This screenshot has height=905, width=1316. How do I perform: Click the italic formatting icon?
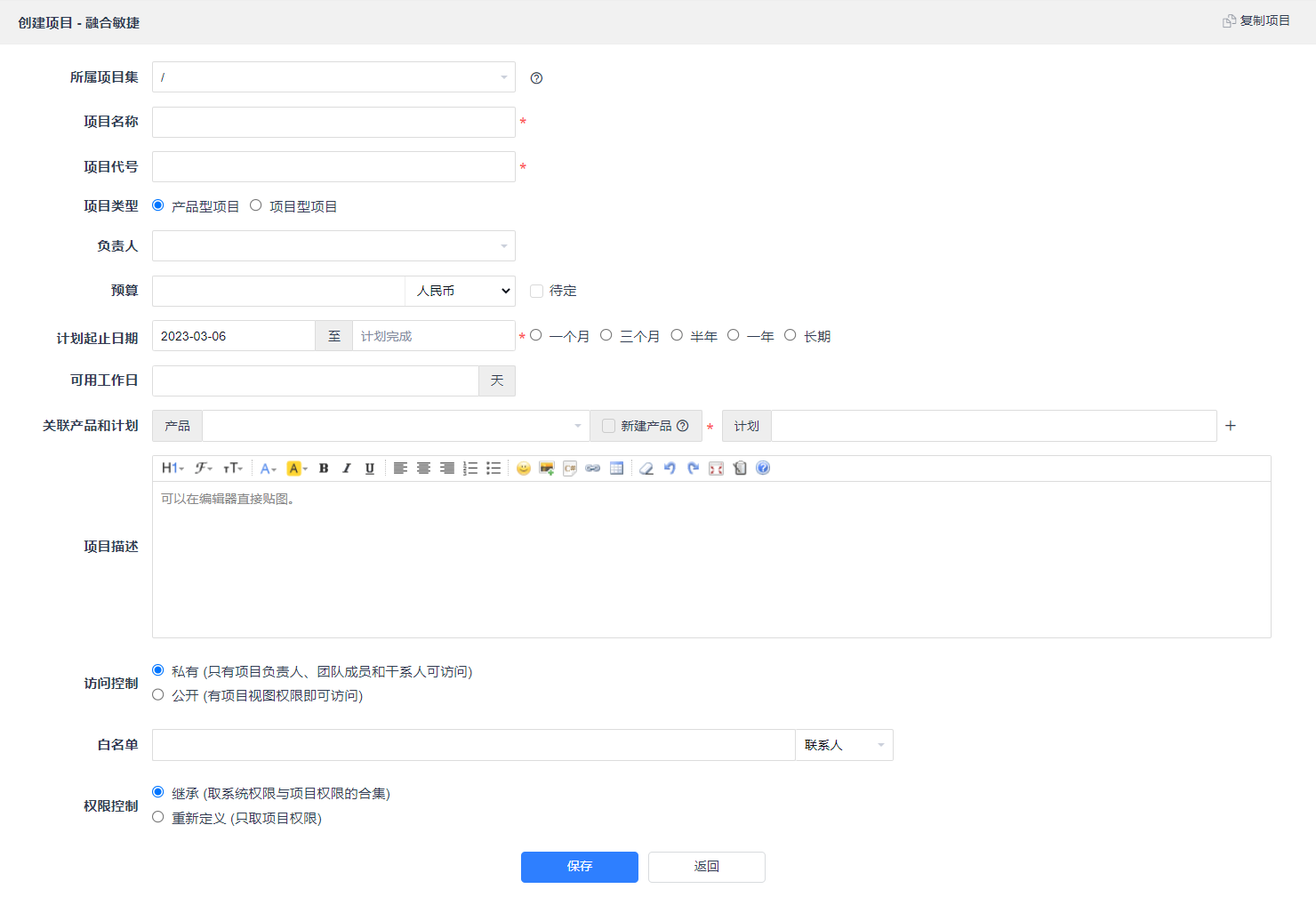pyautogui.click(x=347, y=469)
